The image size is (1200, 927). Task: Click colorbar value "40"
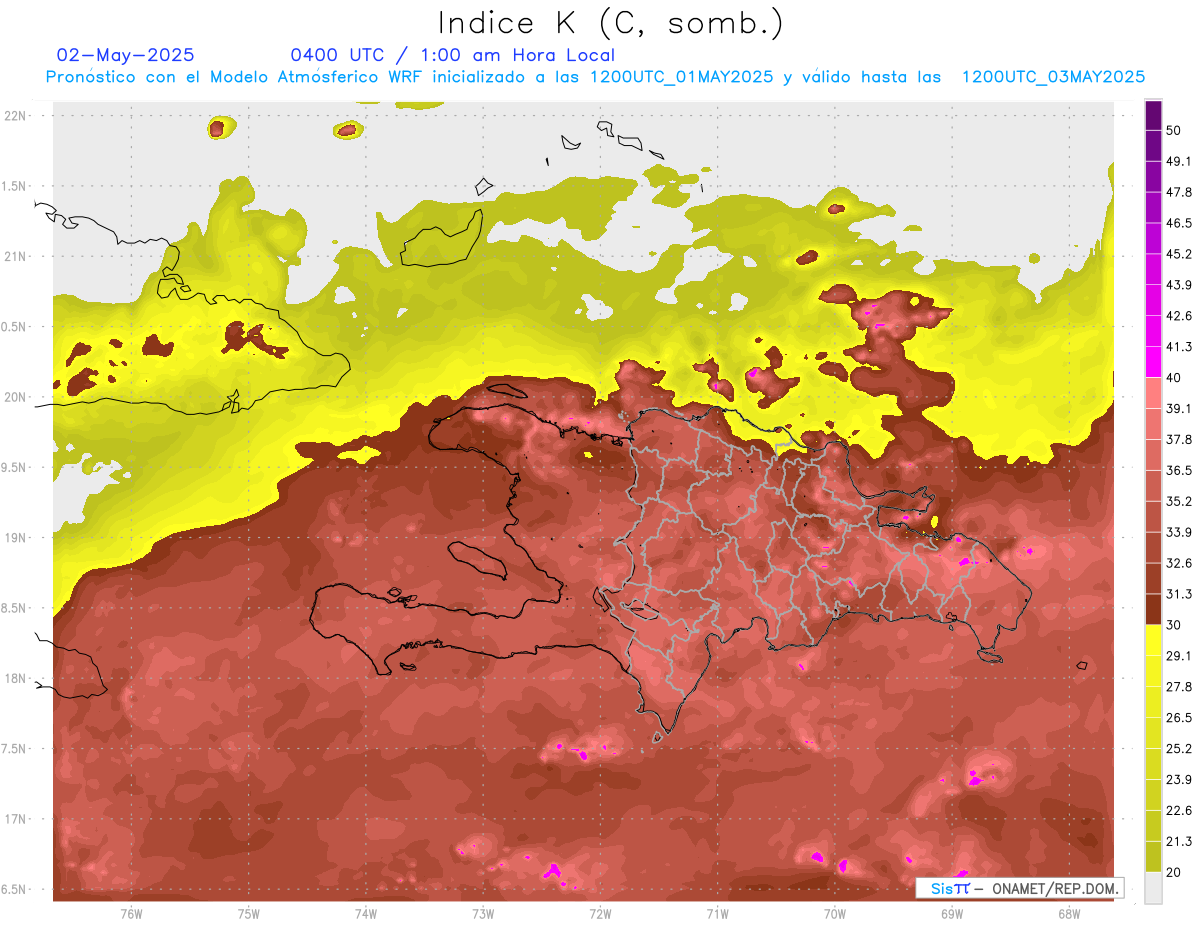pyautogui.click(x=1175, y=378)
